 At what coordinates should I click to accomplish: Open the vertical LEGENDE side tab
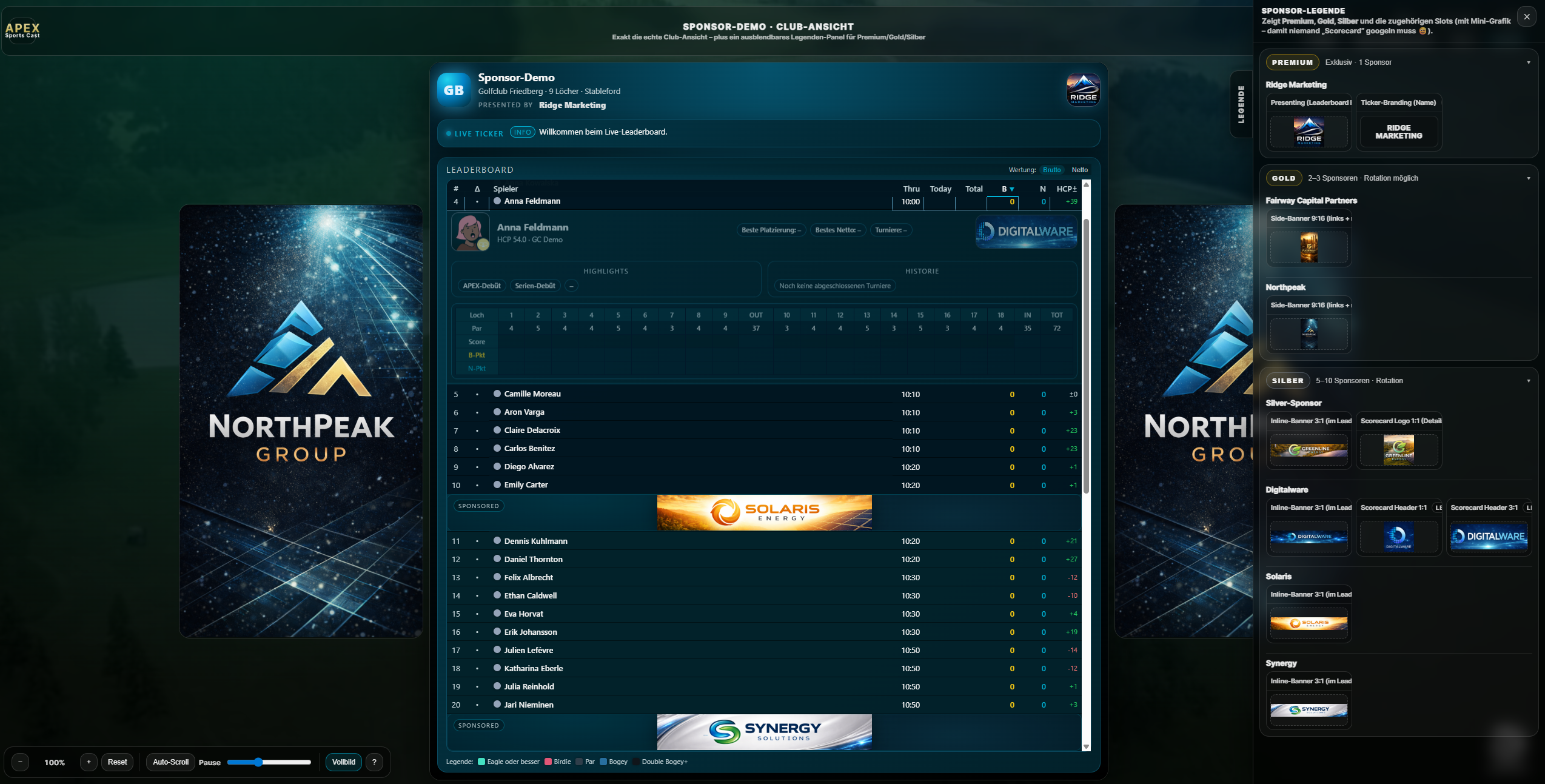pos(1241,104)
